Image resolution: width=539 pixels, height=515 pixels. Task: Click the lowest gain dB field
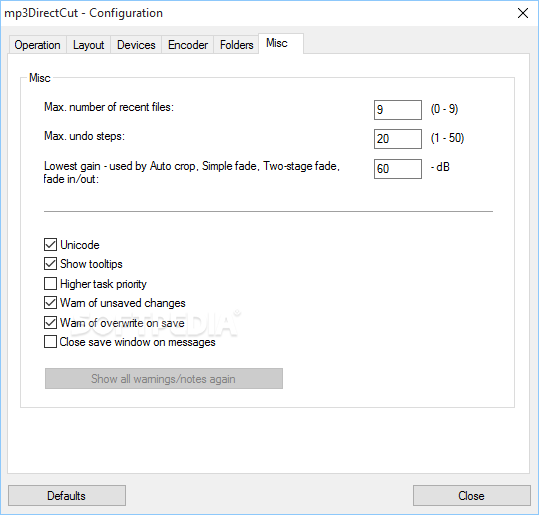[x=398, y=169]
